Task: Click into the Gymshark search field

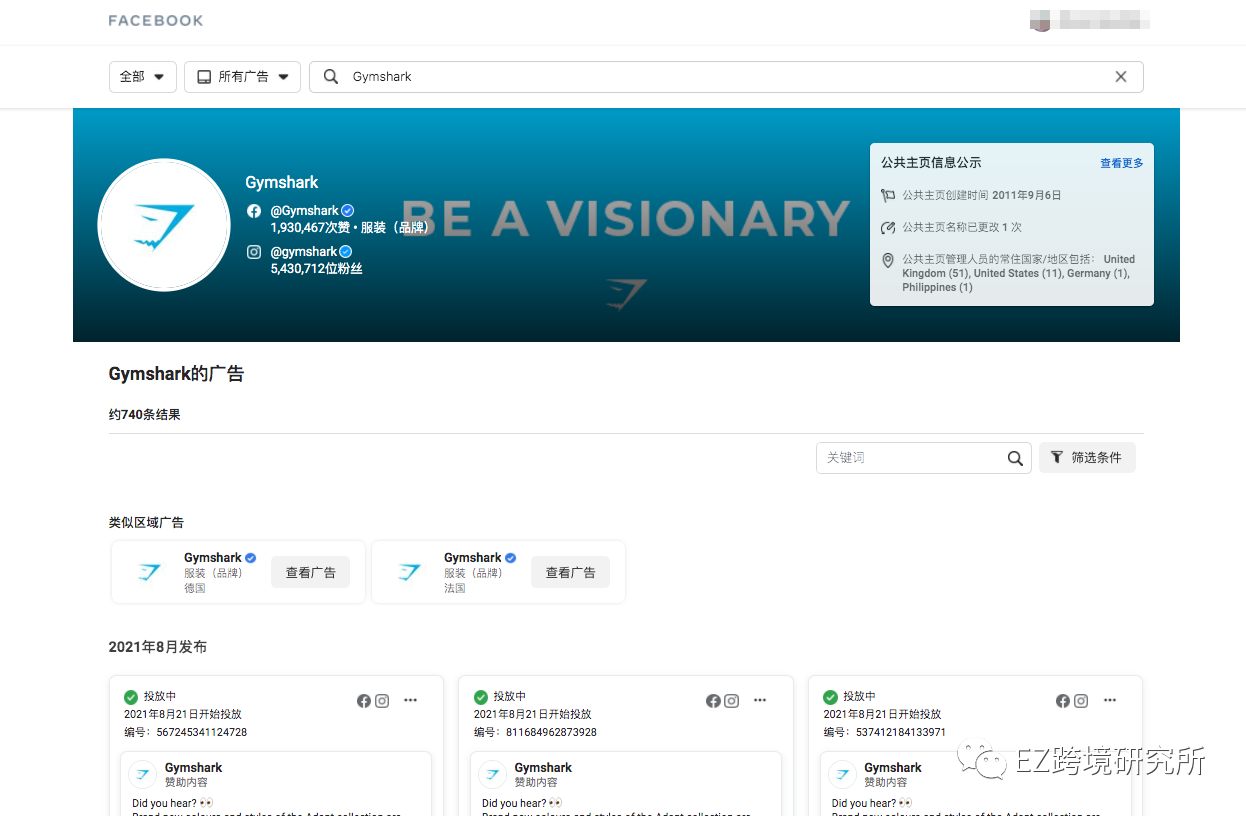Action: [726, 77]
